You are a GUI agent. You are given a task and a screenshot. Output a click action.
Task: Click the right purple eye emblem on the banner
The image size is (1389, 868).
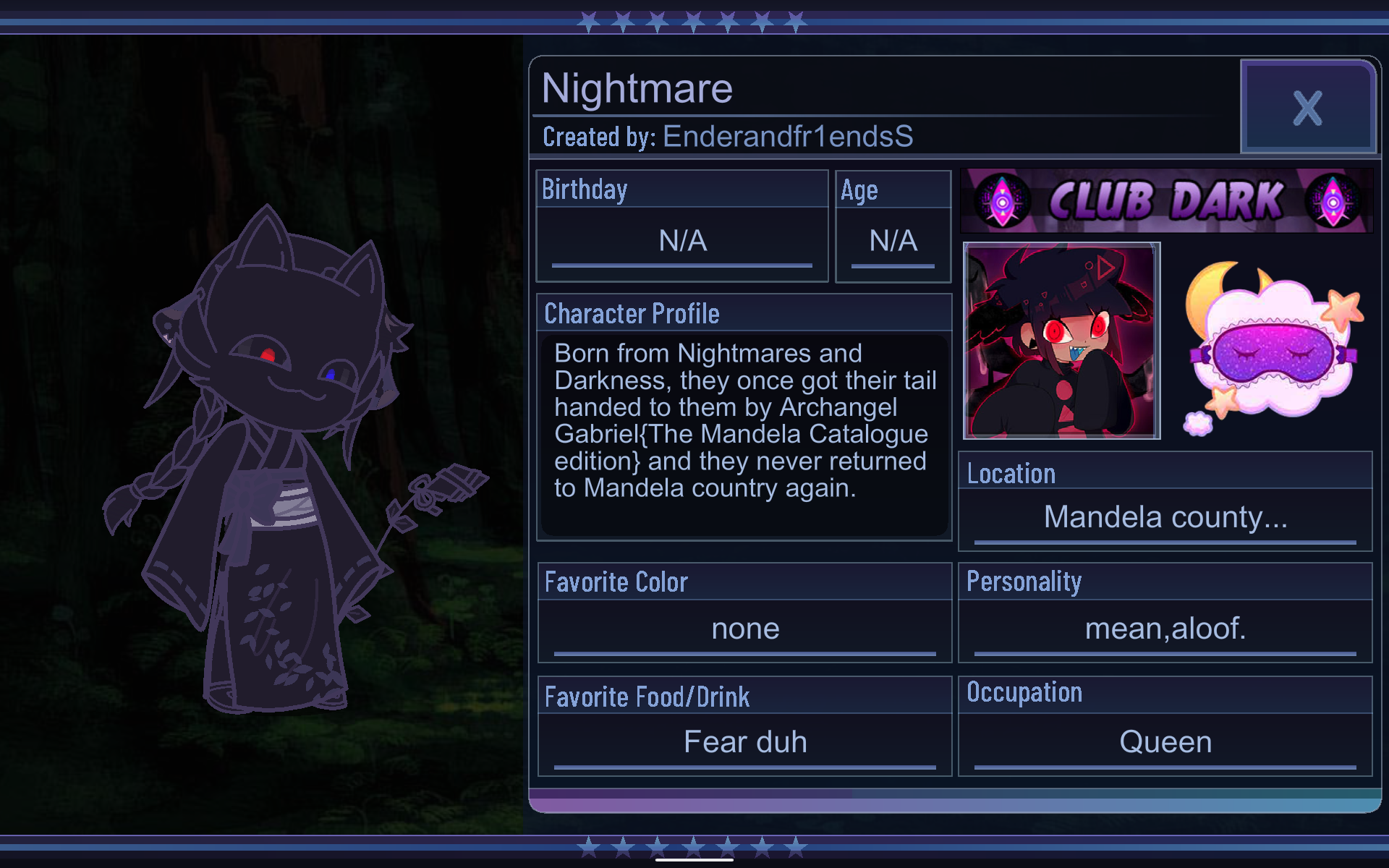click(x=1333, y=200)
